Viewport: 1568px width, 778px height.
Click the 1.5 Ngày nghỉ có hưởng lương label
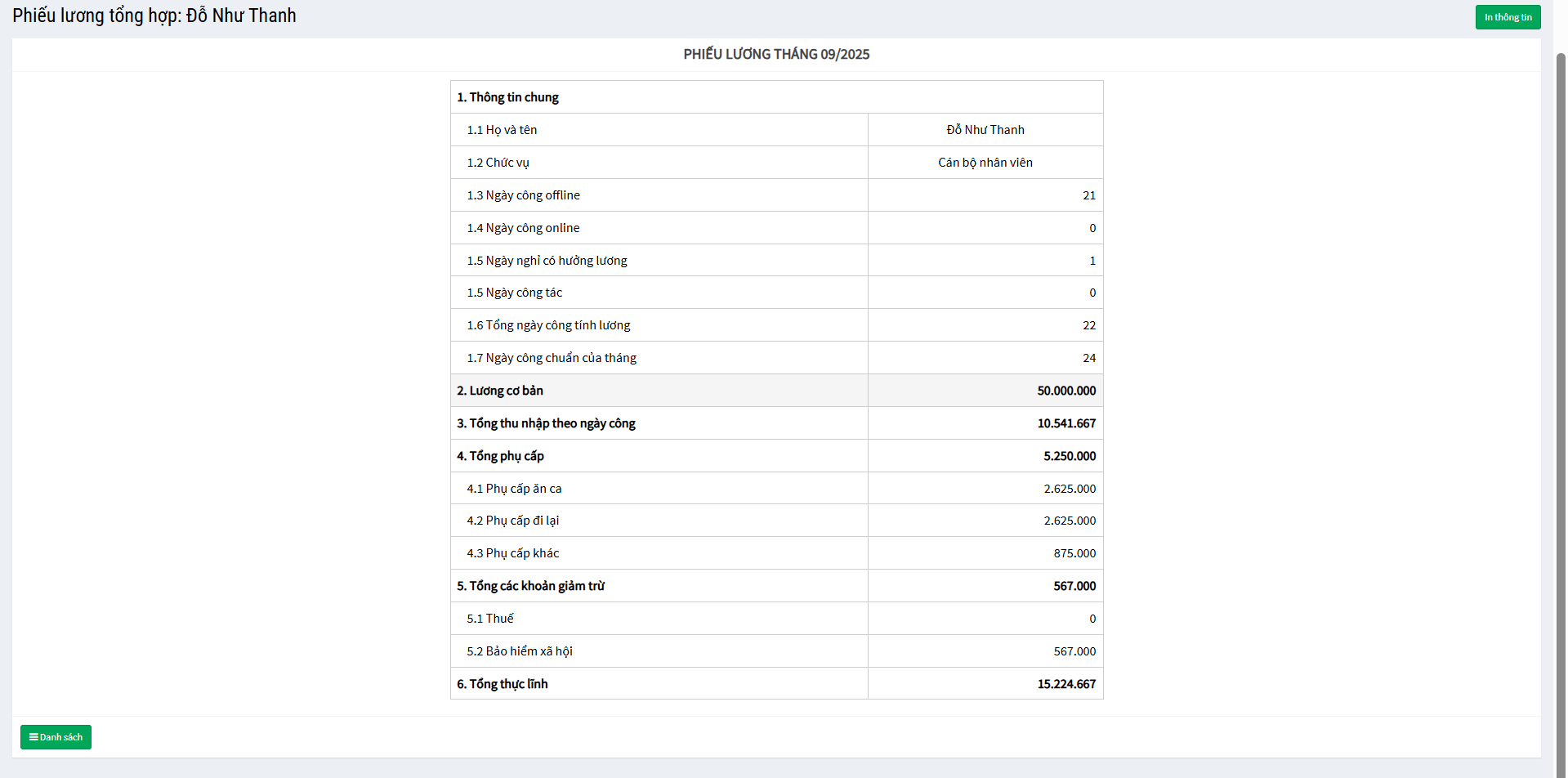point(547,261)
